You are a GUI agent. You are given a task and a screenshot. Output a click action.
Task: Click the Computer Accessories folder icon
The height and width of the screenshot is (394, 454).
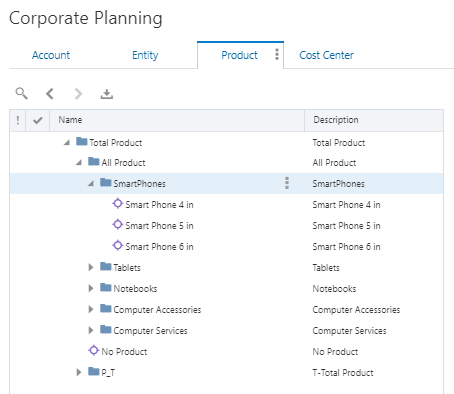[106, 308]
